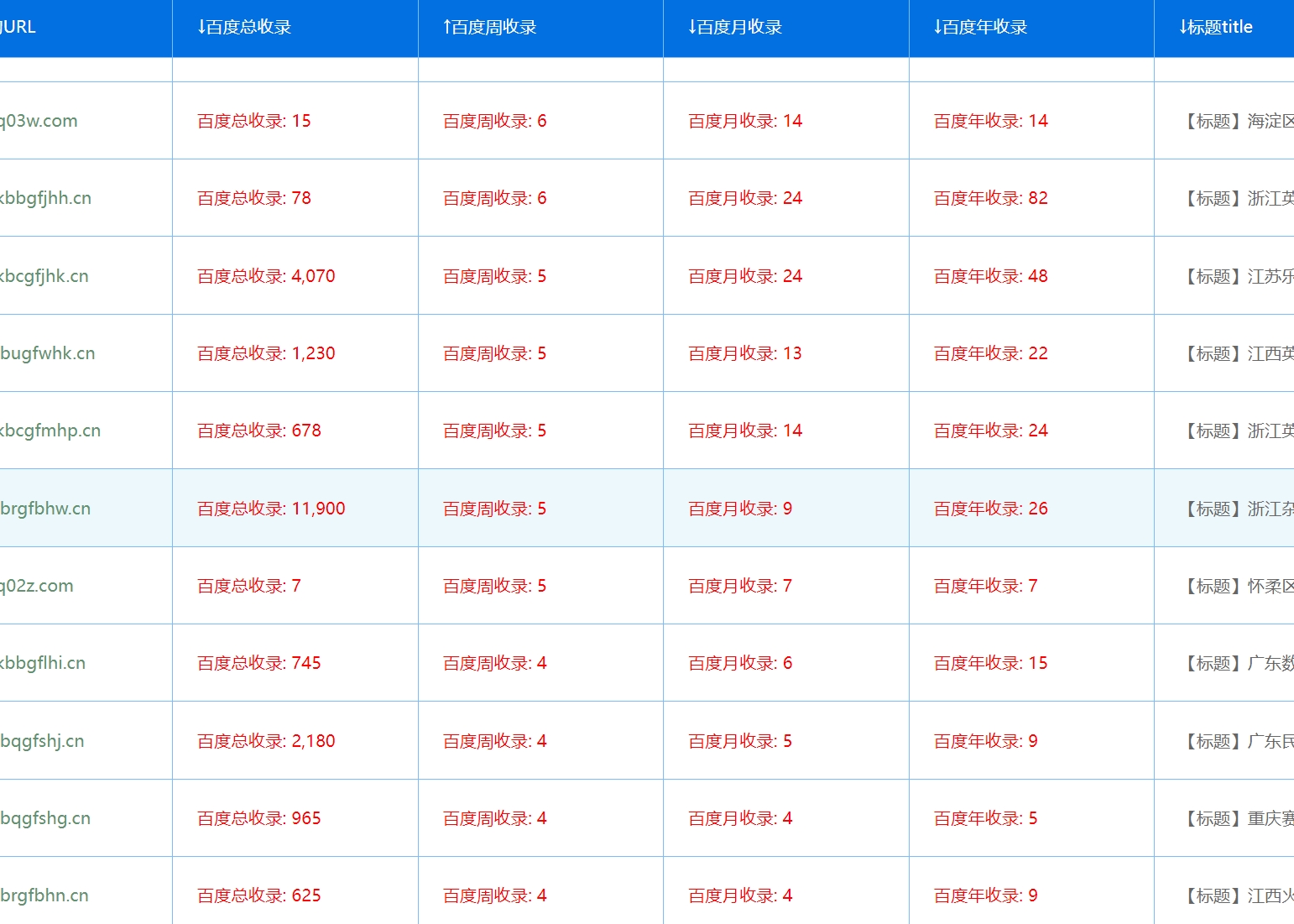Viewport: 1294px width, 924px height.
Task: Open the brgfbhw.cn link
Action: tap(45, 509)
